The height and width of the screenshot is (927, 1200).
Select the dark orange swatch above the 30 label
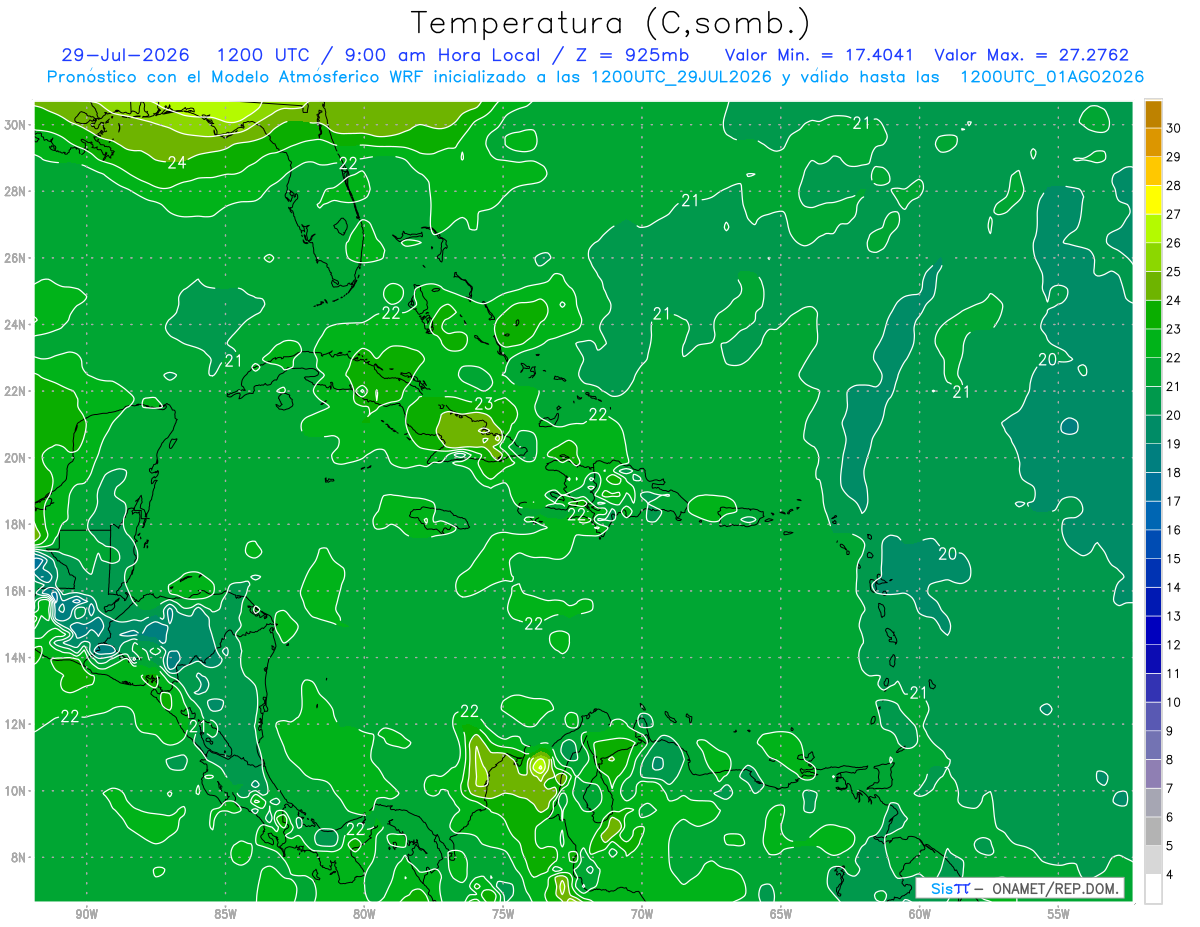point(1154,113)
